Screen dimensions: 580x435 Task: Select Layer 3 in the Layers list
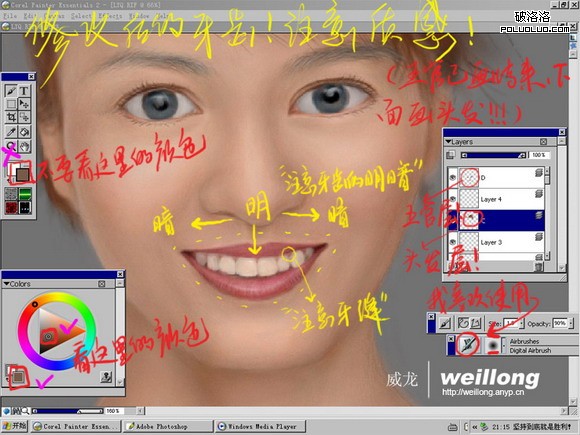pyautogui.click(x=496, y=242)
